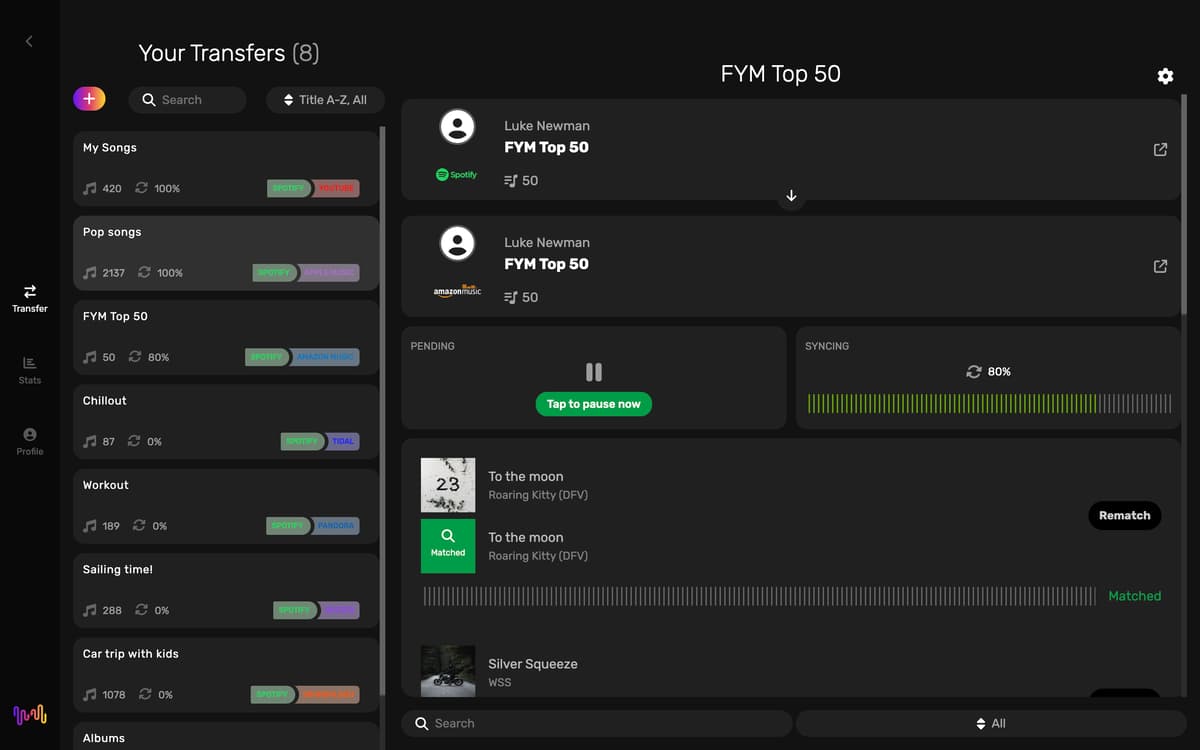
Task: Click the transfers Search field
Action: pyautogui.click(x=188, y=100)
